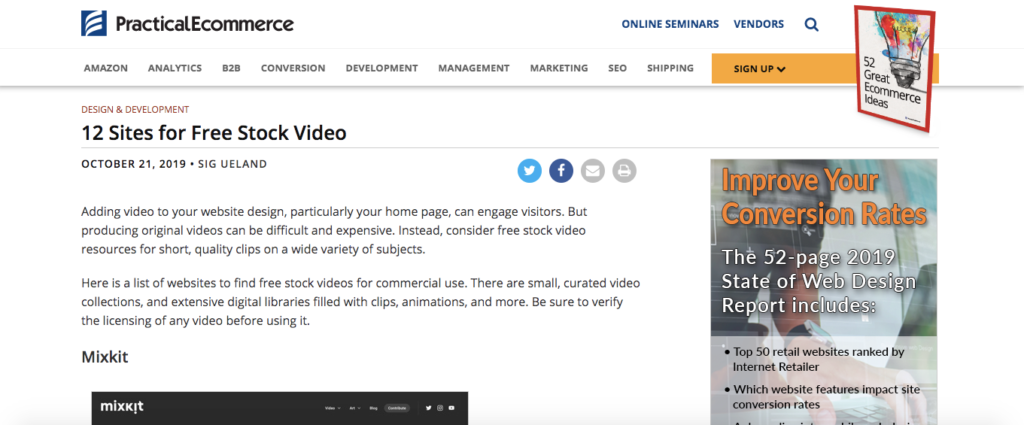Open the Art dropdown in Mixkit screenshot

[x=353, y=408]
